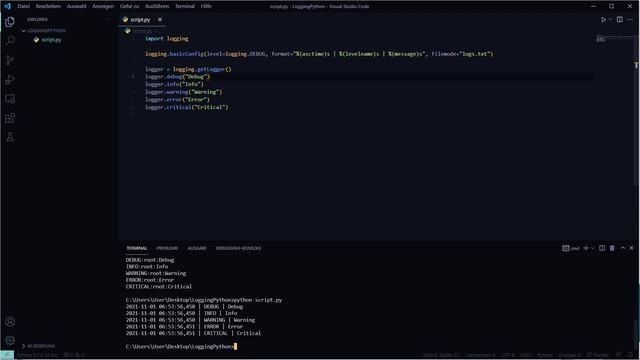Open the Anzeigen menu
This screenshot has height=360, width=640.
[103, 6]
